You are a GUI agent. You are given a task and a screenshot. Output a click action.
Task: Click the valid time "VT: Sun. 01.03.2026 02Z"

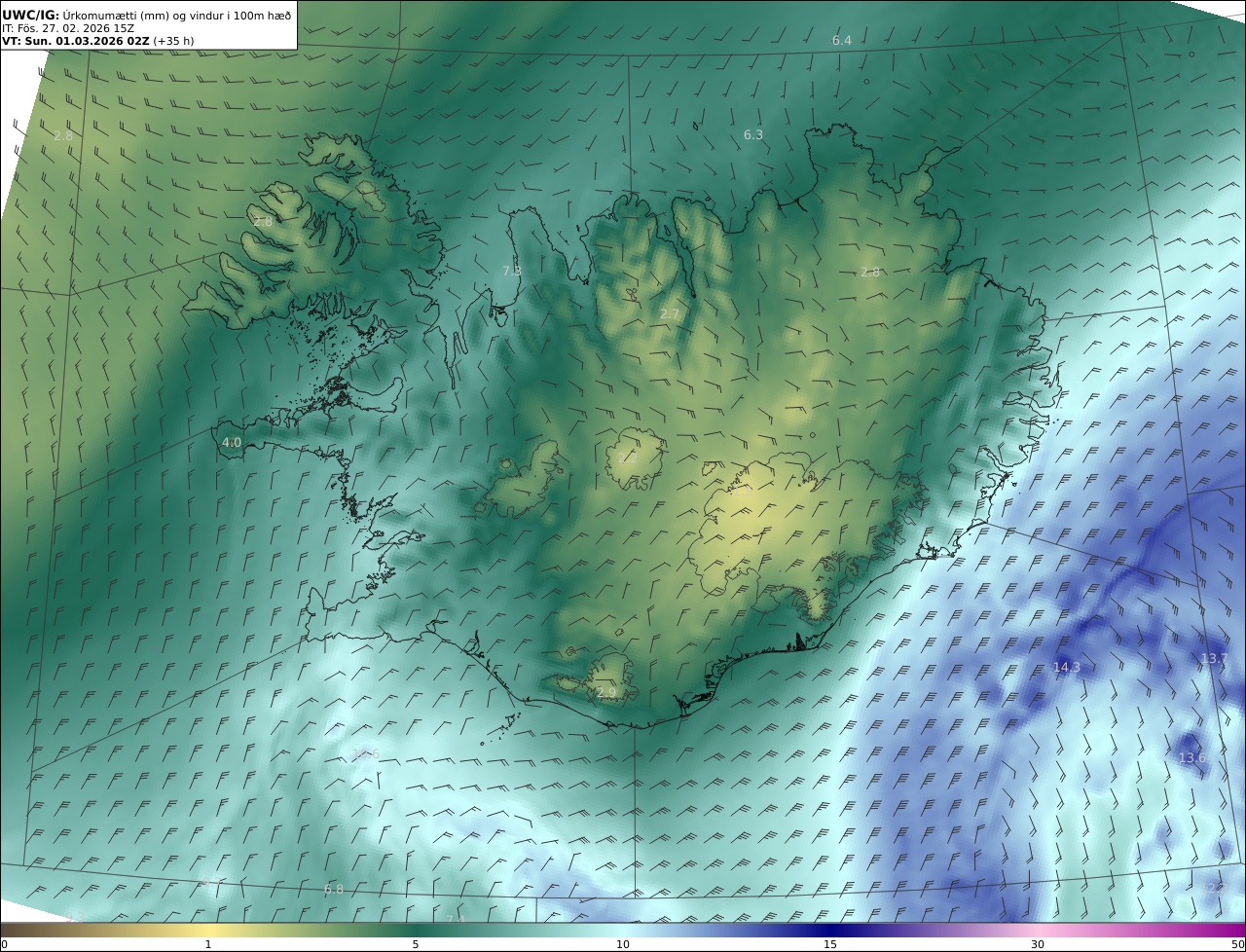pos(76,42)
